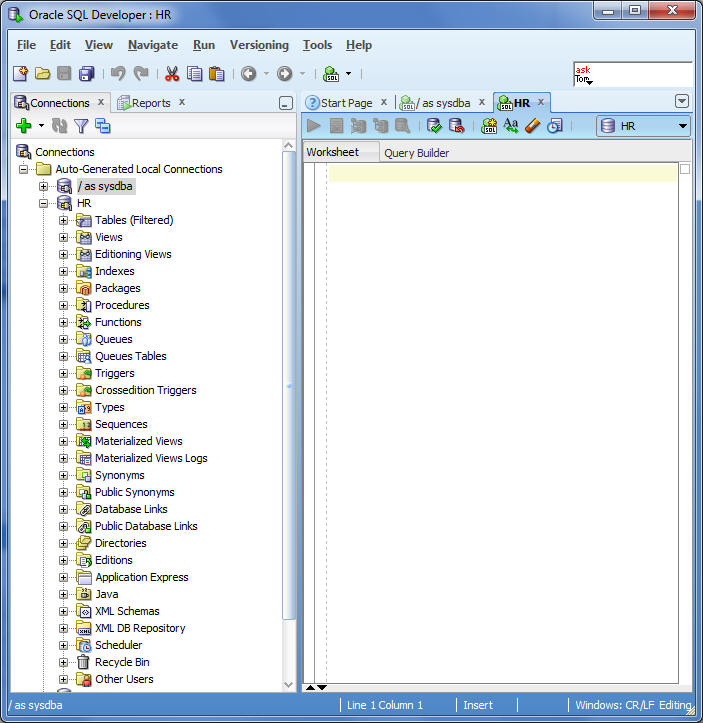The width and height of the screenshot is (703, 723).
Task: Open the SQL History clock icon
Action: pyautogui.click(x=554, y=126)
